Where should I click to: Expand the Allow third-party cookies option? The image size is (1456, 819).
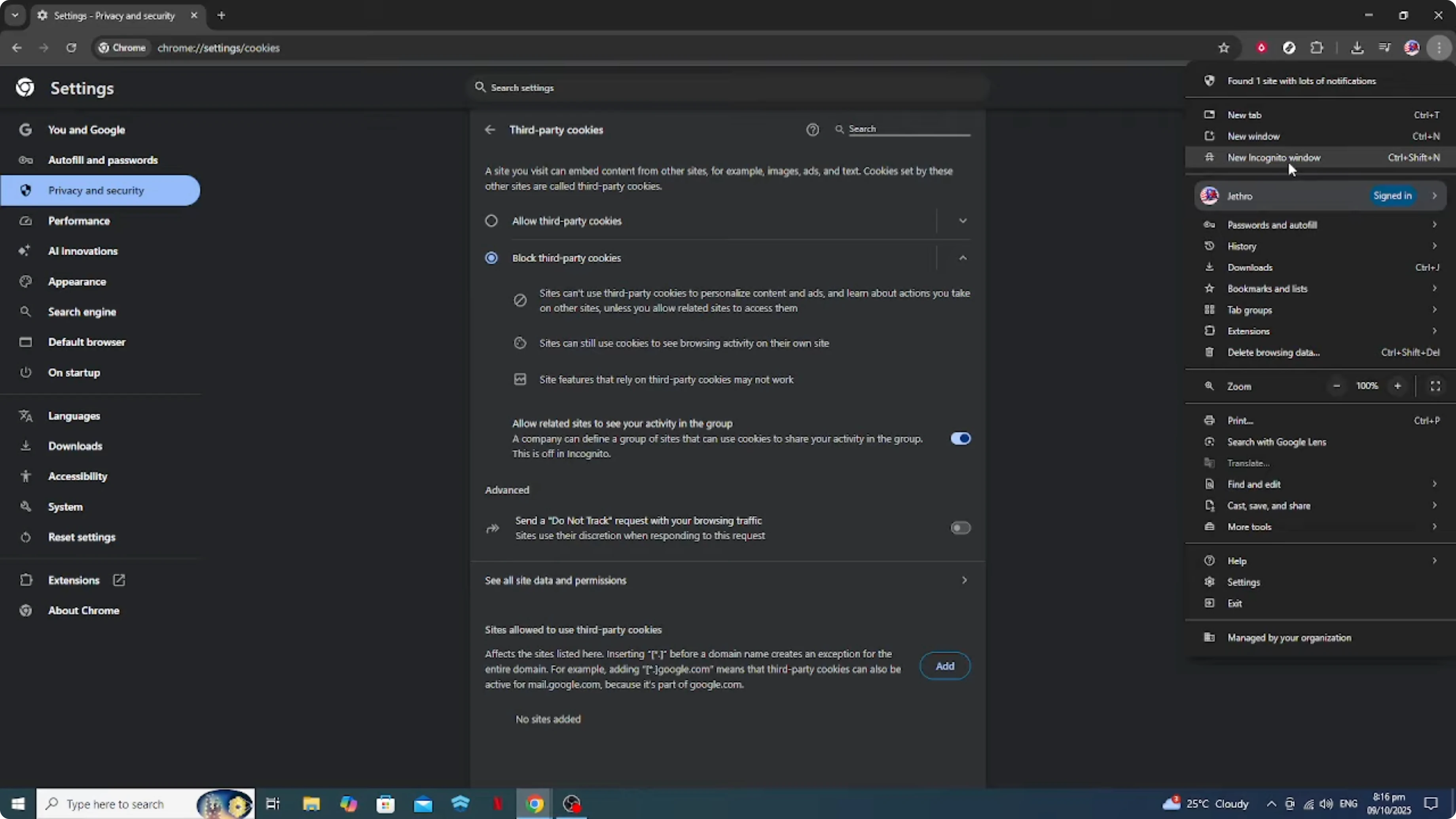963,221
